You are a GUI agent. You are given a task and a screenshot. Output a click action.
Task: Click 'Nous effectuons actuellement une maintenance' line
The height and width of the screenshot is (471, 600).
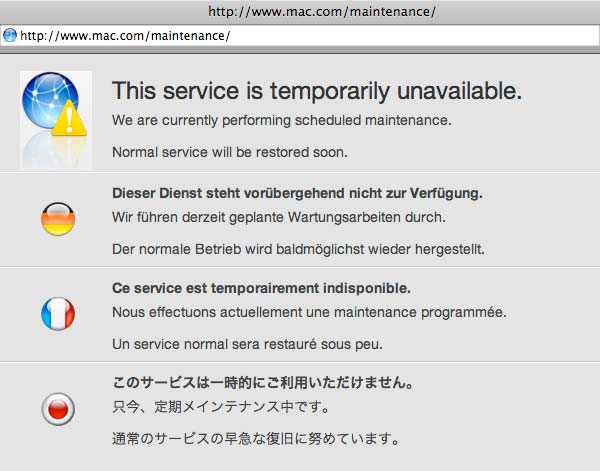[x=309, y=312]
